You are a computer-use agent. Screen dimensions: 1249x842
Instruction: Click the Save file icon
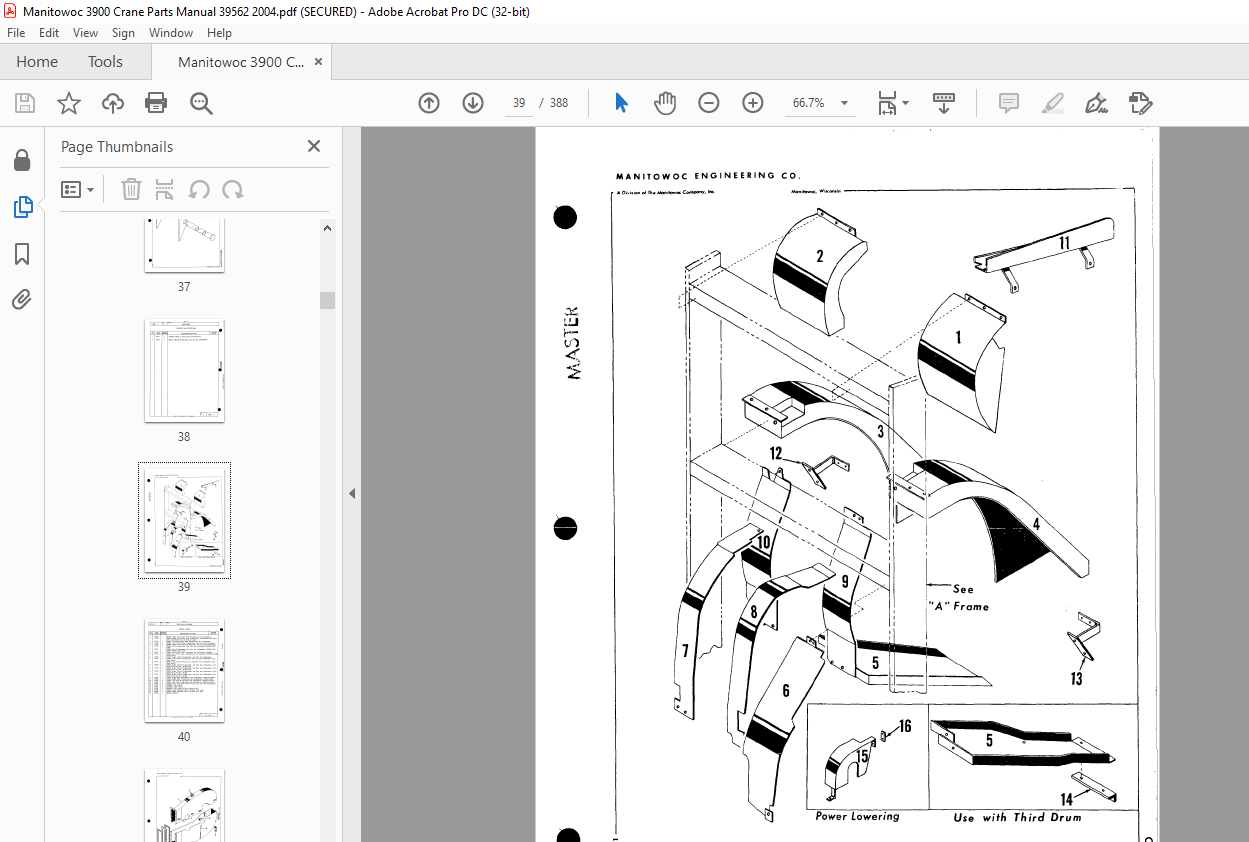point(25,103)
